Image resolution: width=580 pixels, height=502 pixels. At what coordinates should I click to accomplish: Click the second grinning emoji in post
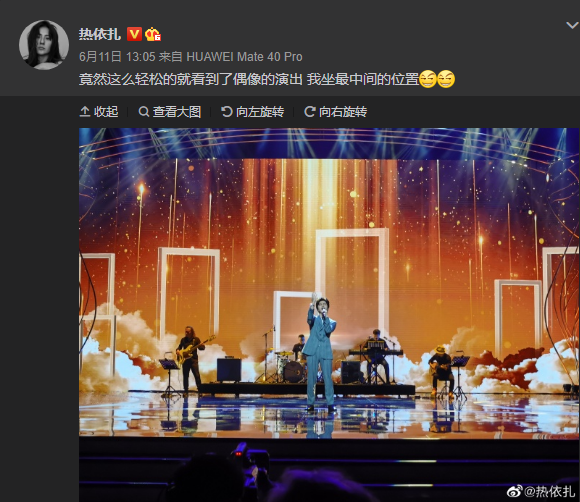[x=446, y=79]
